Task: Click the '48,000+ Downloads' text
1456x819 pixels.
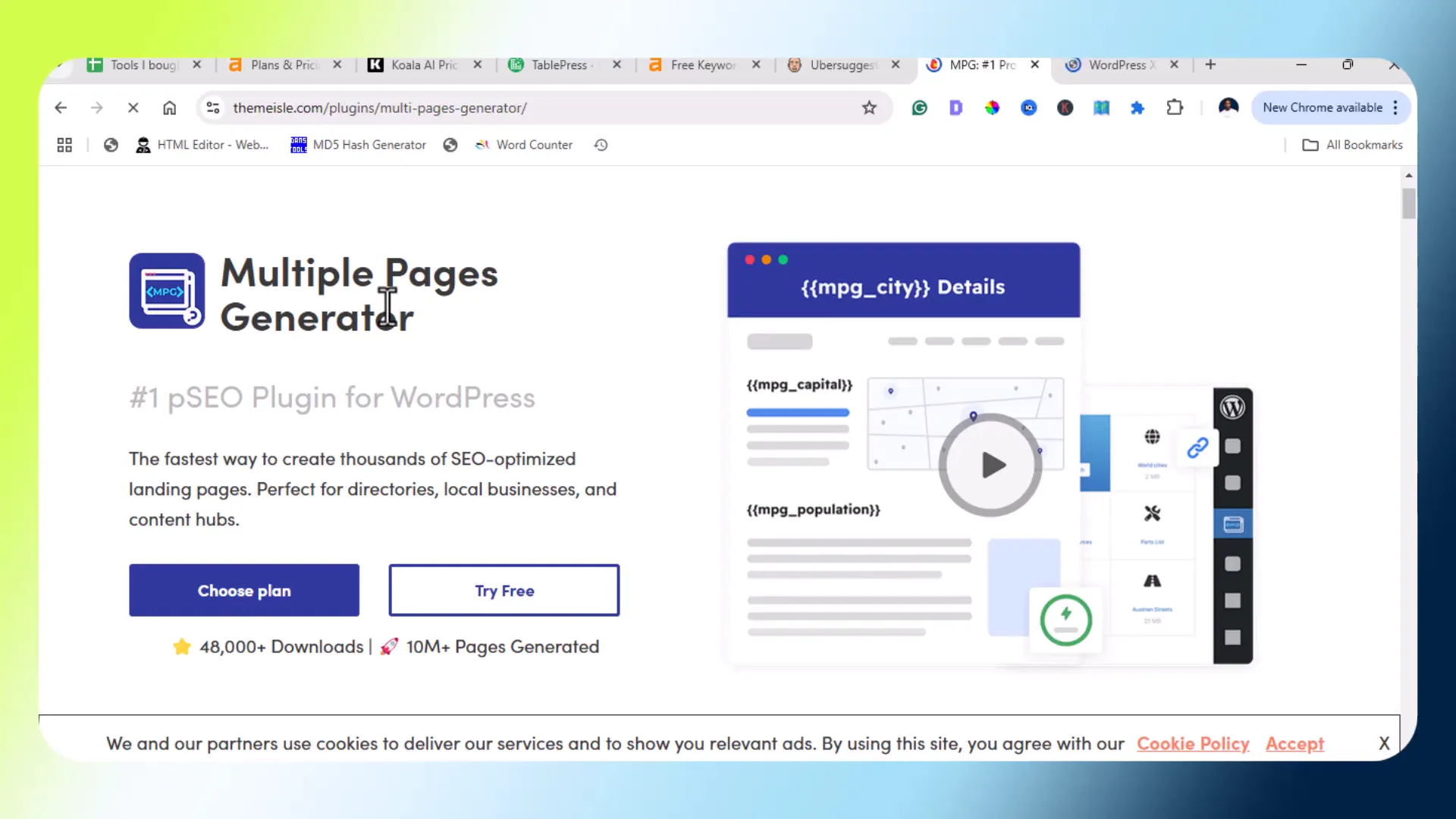Action: click(x=281, y=647)
